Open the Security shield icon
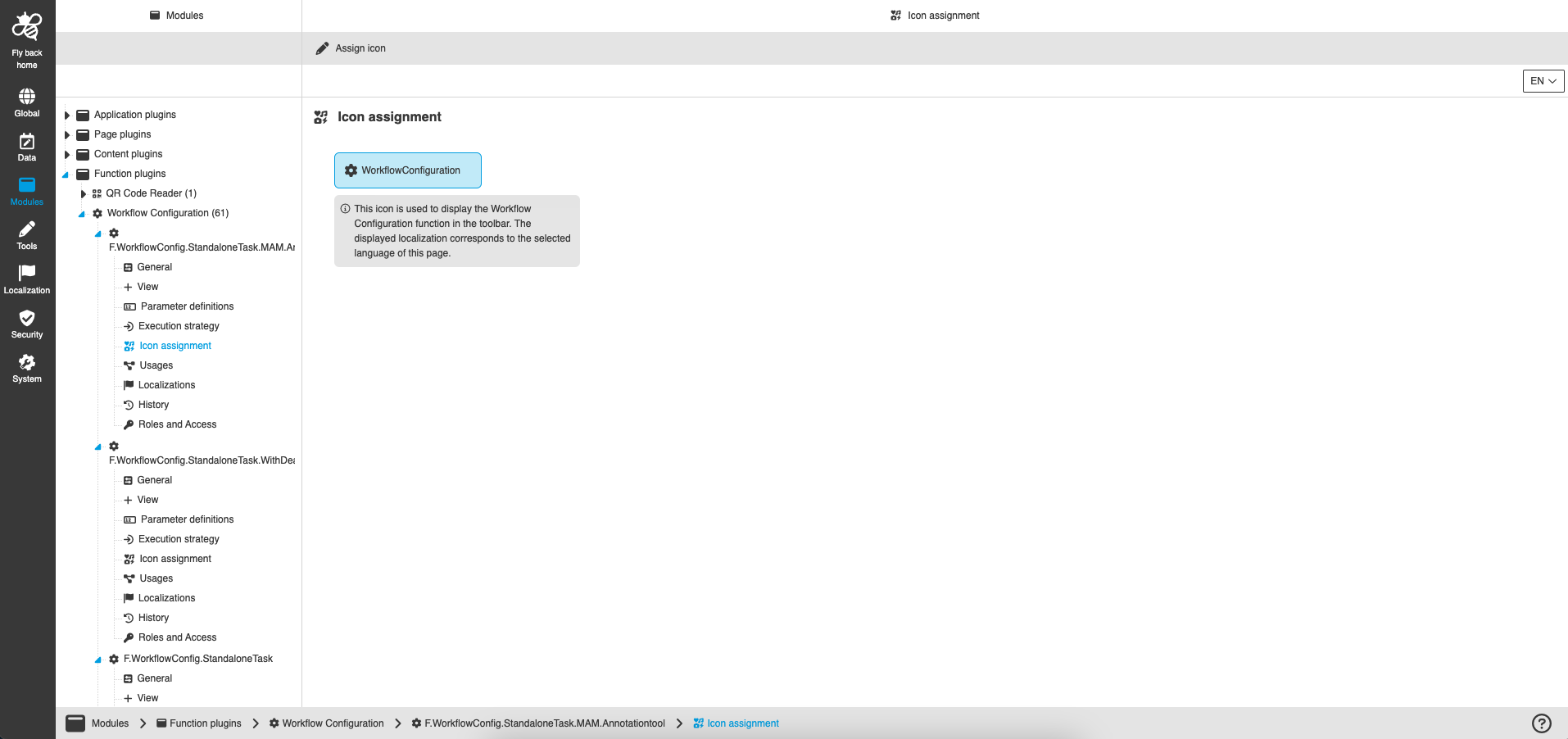 coord(27,318)
